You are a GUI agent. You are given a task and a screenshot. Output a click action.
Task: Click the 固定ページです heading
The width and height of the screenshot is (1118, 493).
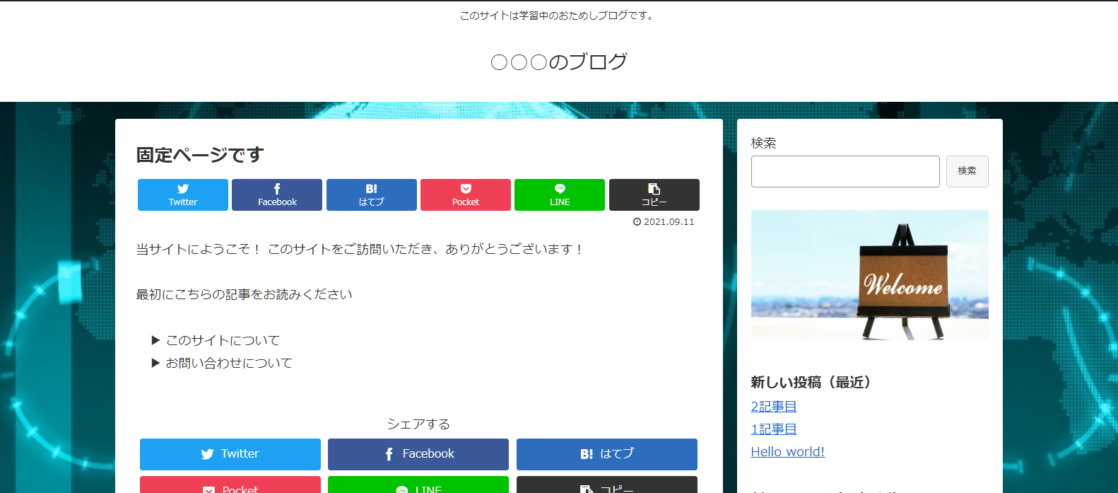click(x=200, y=155)
